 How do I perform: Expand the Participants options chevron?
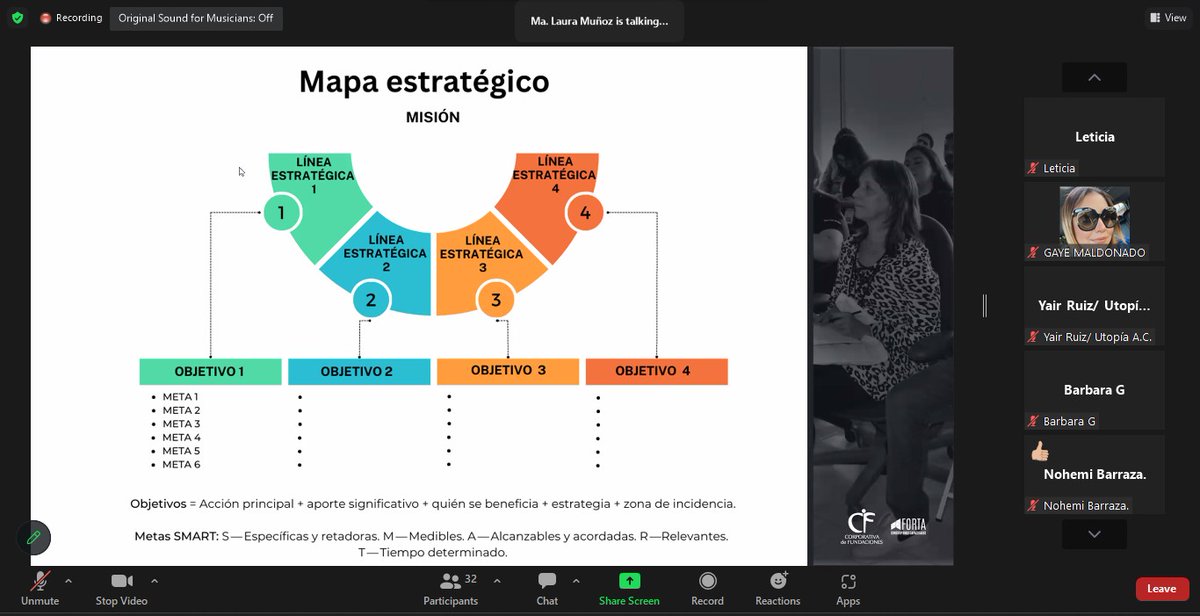click(x=497, y=580)
